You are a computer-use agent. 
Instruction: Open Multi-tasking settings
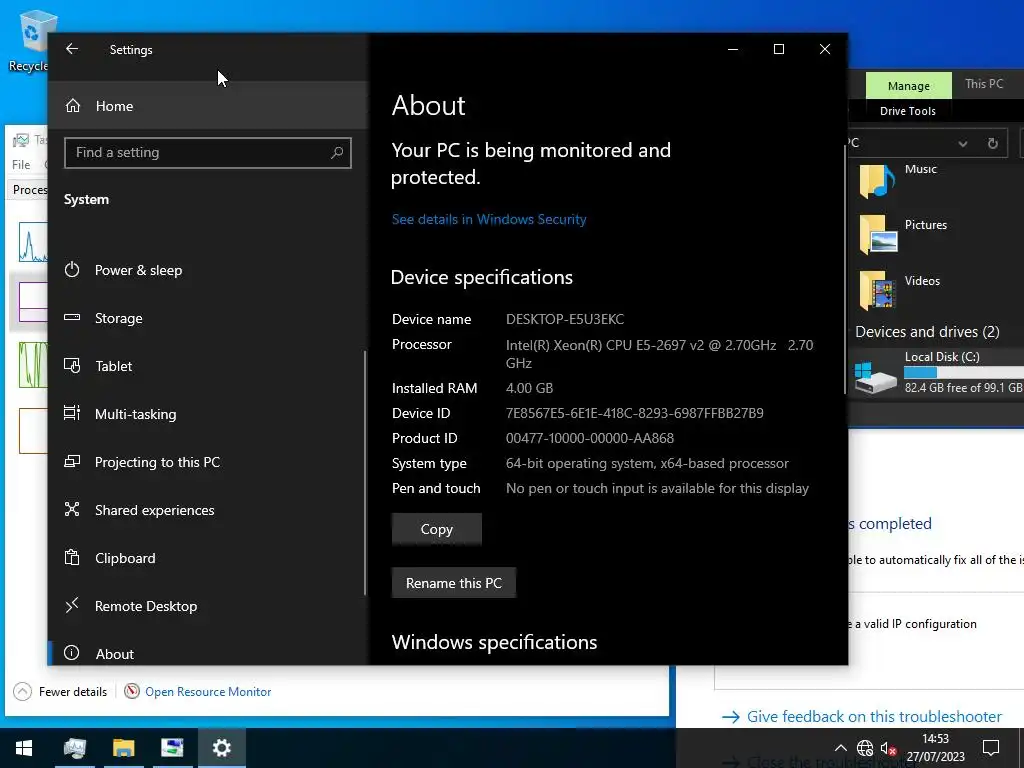point(208,414)
